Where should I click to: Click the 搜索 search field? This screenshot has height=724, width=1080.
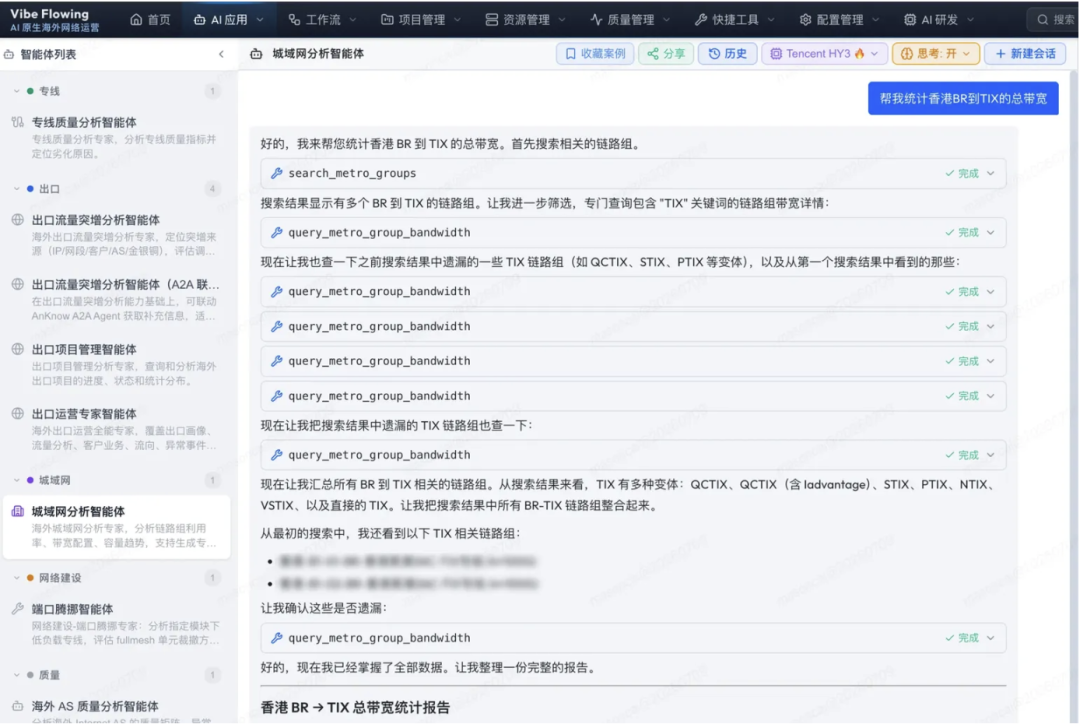tap(1054, 19)
